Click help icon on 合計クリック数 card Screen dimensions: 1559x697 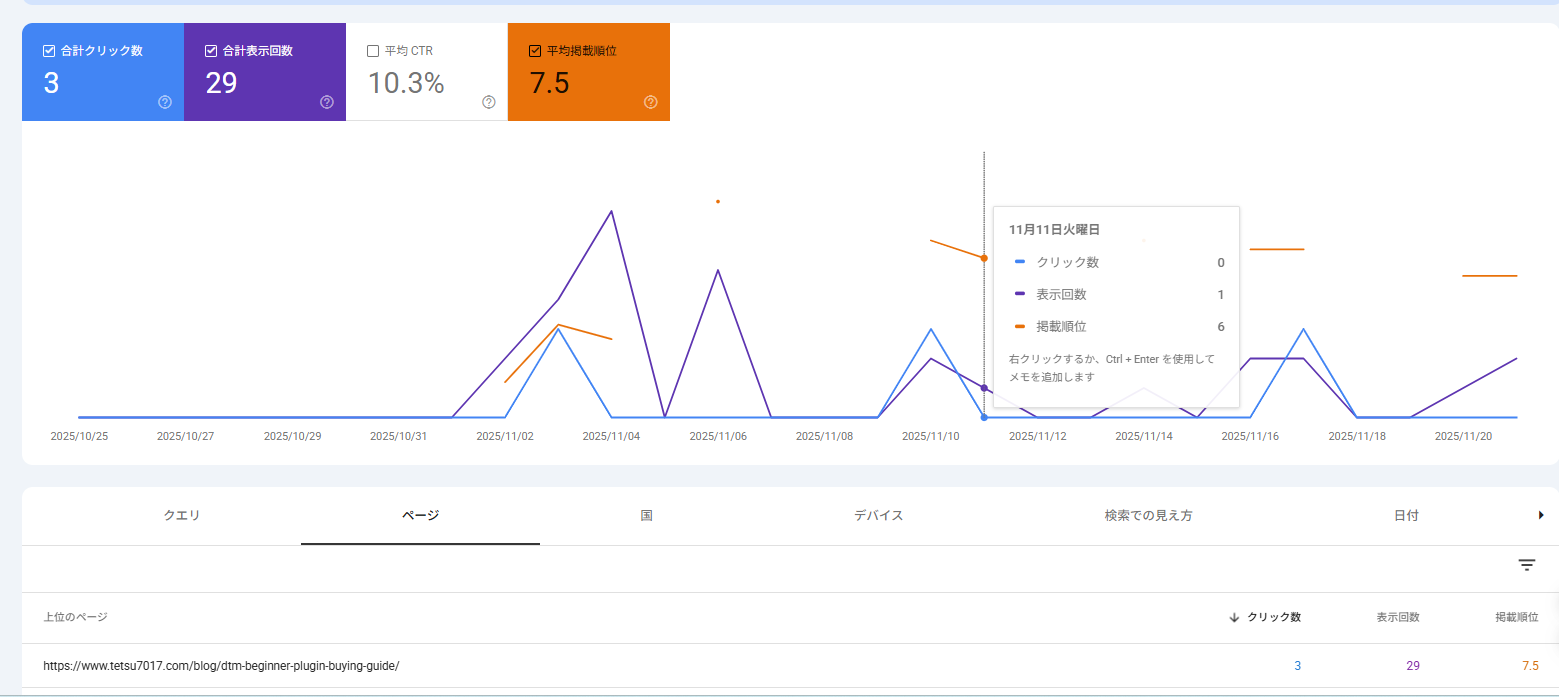[165, 102]
